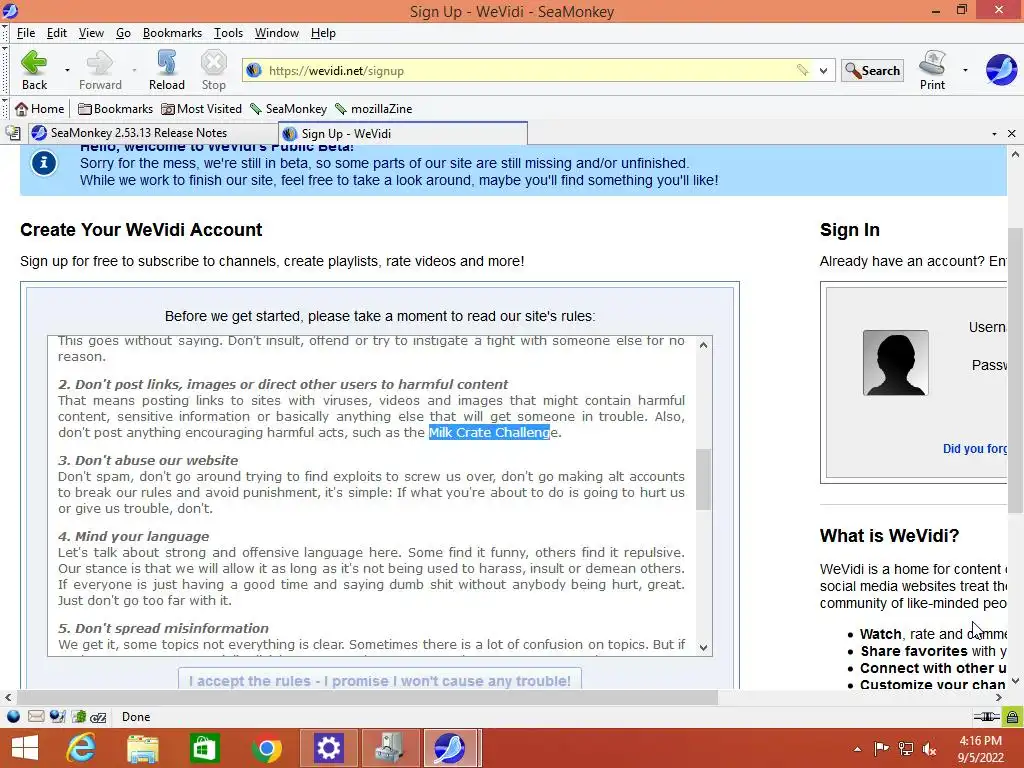Click the Forward navigation arrow
This screenshot has height=768, width=1024.
coord(100,70)
